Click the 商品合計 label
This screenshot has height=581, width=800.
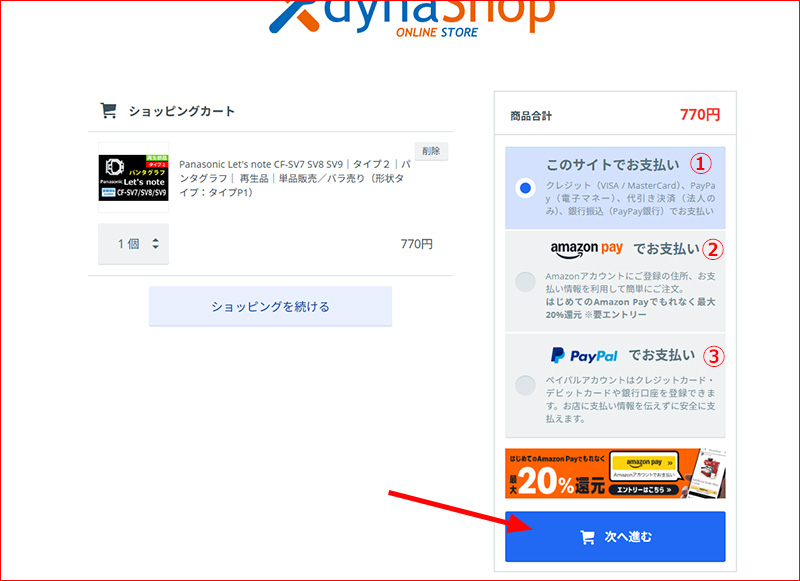point(531,116)
